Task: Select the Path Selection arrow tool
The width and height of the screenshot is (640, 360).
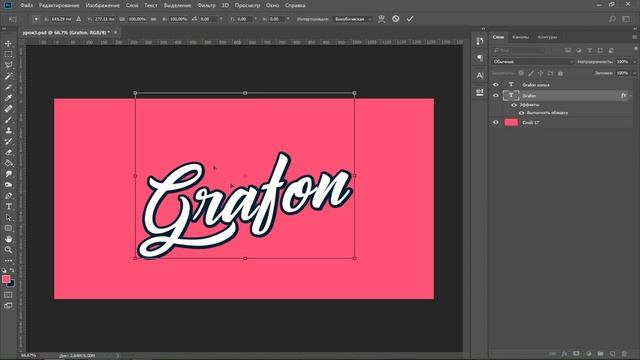Action: (8, 218)
